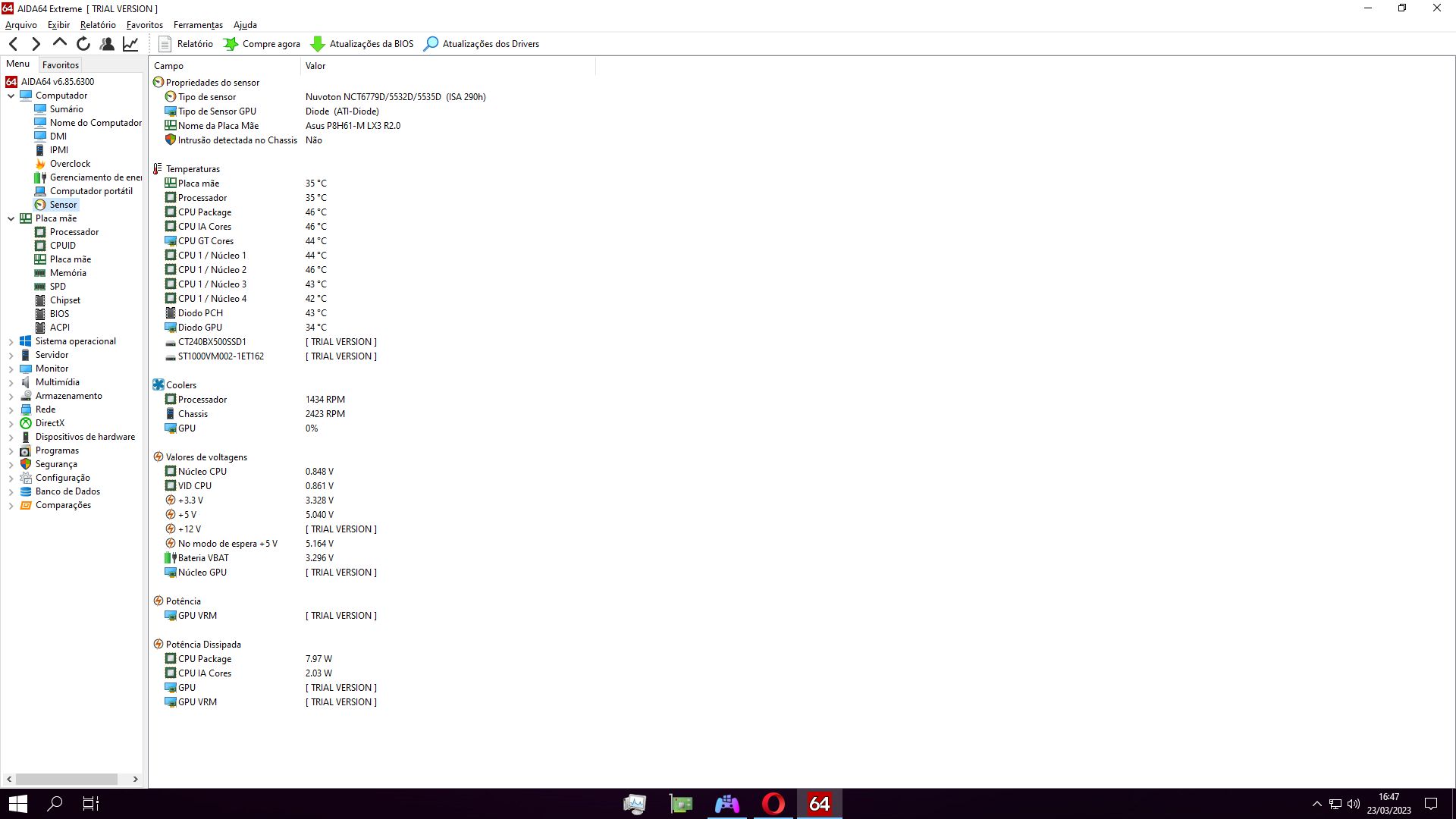
Task: Click the Segurança shield icon
Action: pyautogui.click(x=26, y=464)
